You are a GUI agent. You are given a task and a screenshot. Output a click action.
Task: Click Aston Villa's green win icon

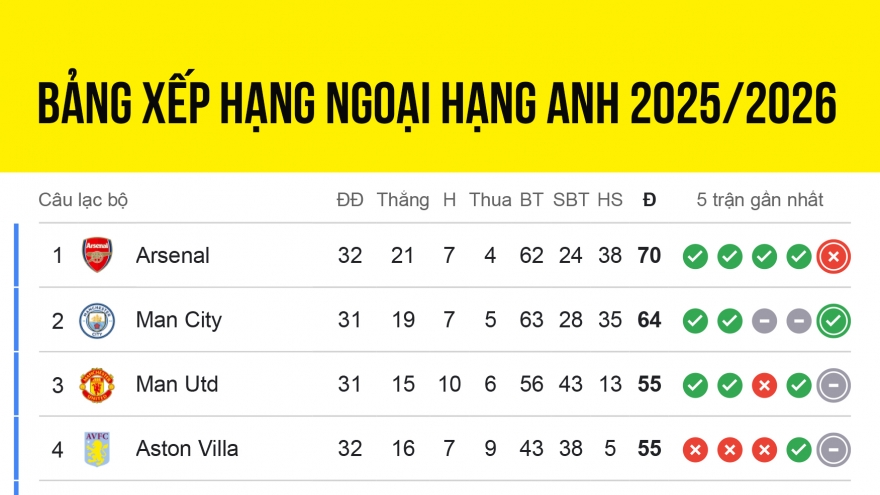coord(798,449)
